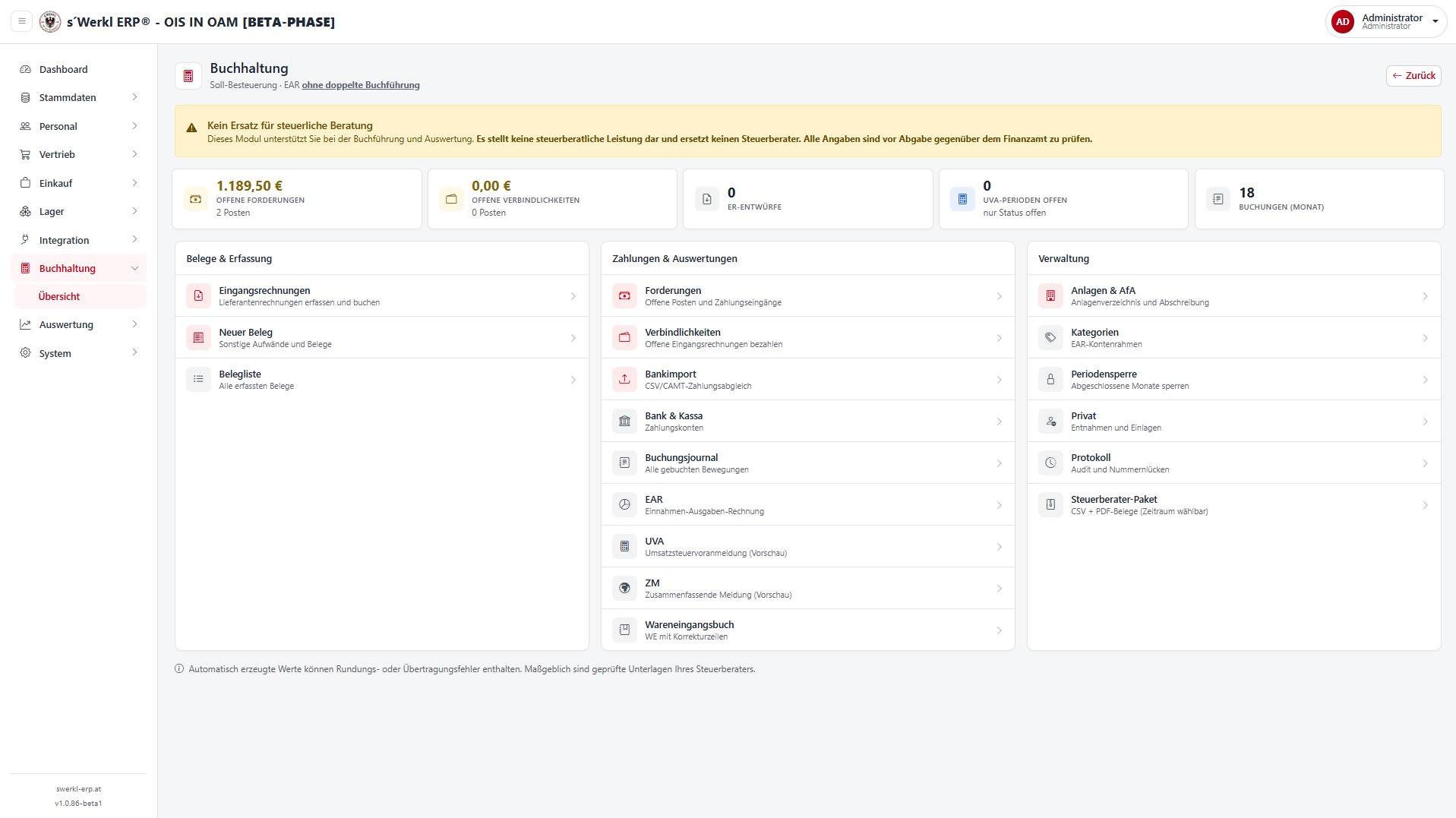This screenshot has height=818, width=1456.
Task: Open the Einkauf sidebar menu
Action: [78, 183]
